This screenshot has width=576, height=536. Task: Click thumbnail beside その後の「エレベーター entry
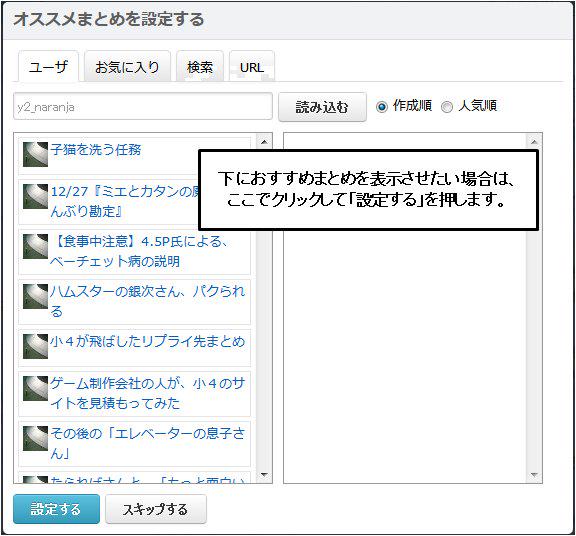(35, 438)
